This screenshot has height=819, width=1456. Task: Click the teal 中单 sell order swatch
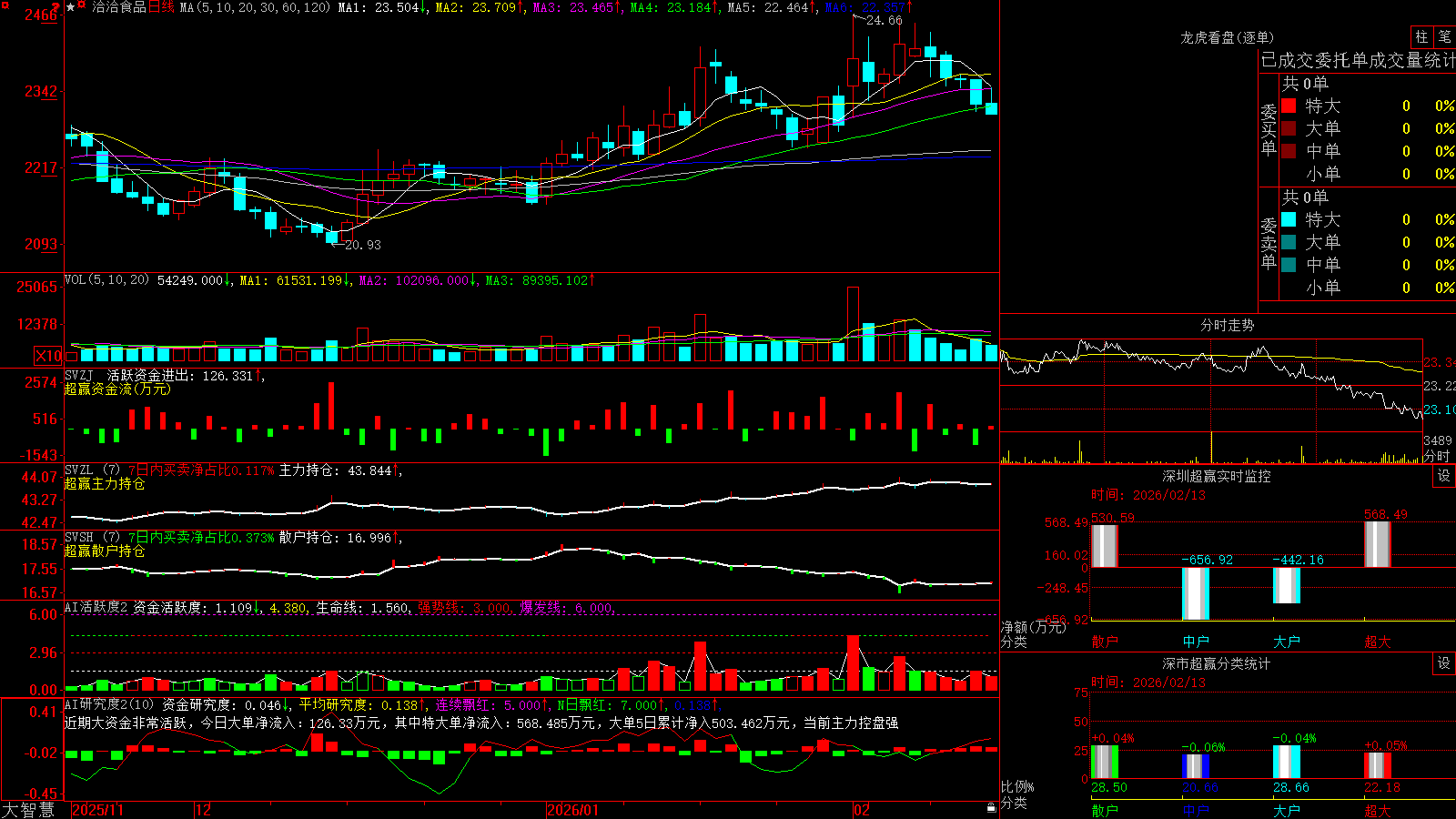1289,265
